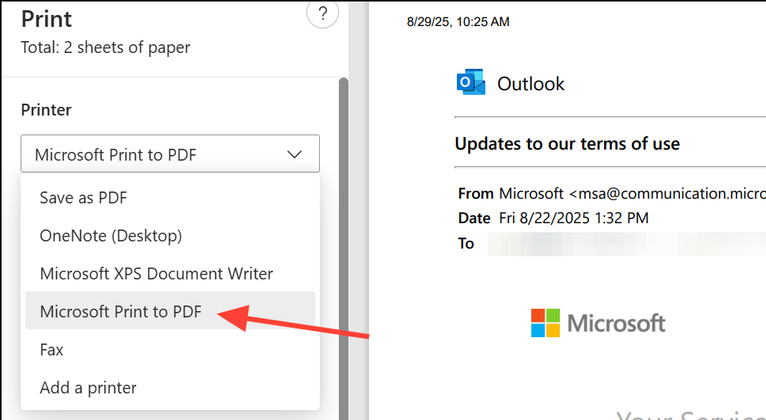
Task: Select highlighted Microsoft Print to PDF list entry
Action: point(170,311)
